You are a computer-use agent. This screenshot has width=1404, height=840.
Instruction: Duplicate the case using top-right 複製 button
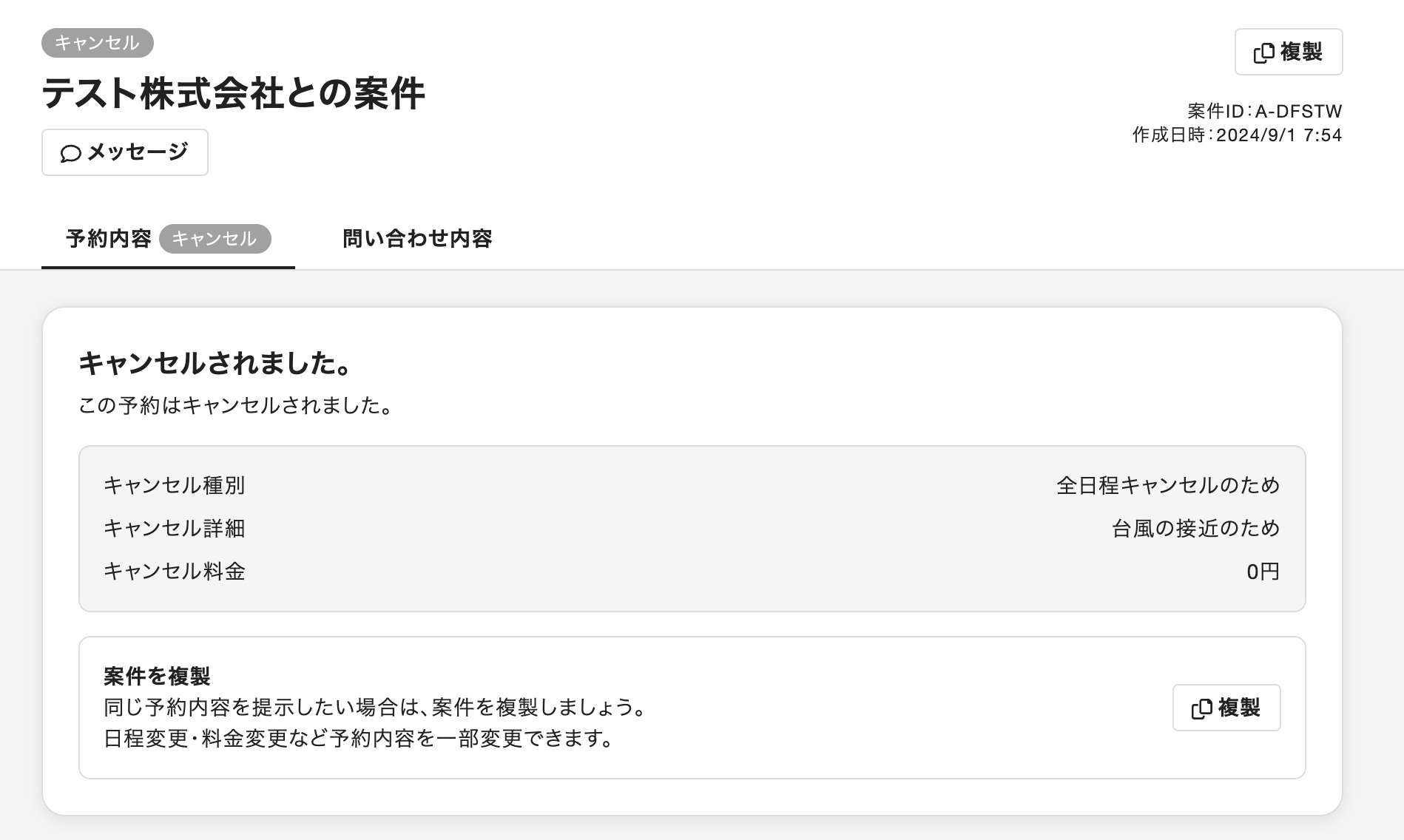pos(1289,52)
